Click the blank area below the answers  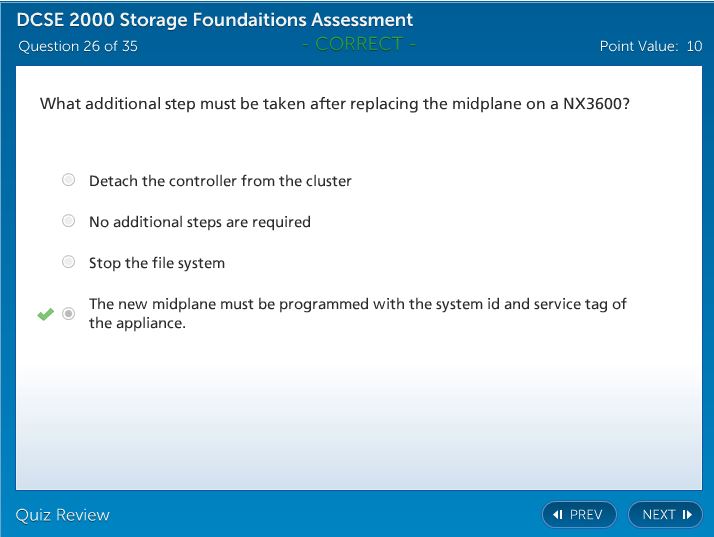tap(357, 420)
